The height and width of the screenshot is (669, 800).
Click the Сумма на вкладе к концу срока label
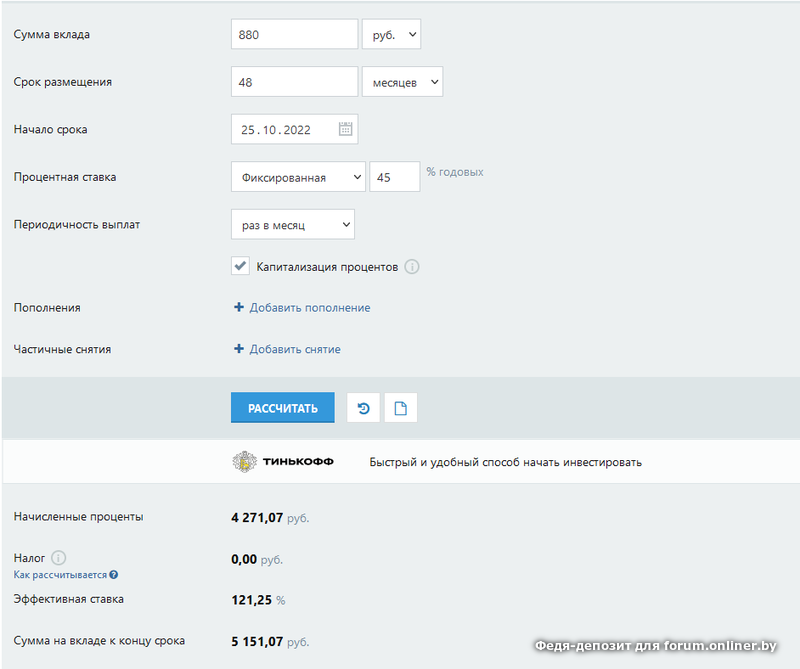click(99, 640)
